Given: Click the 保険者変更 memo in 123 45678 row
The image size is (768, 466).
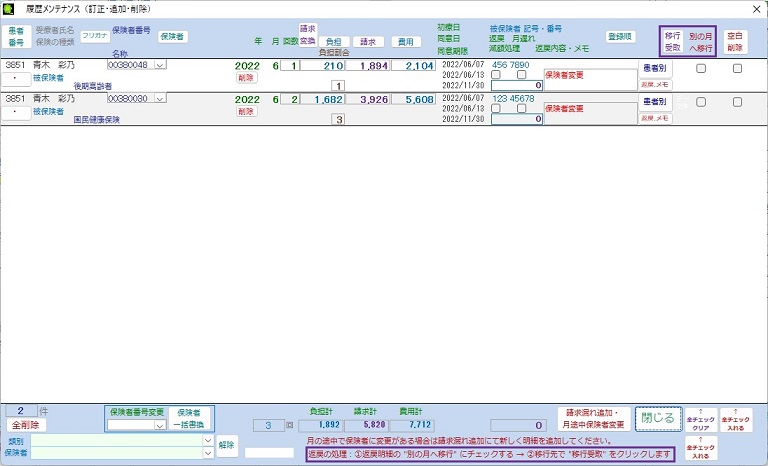Looking at the screenshot, I should tap(590, 113).
